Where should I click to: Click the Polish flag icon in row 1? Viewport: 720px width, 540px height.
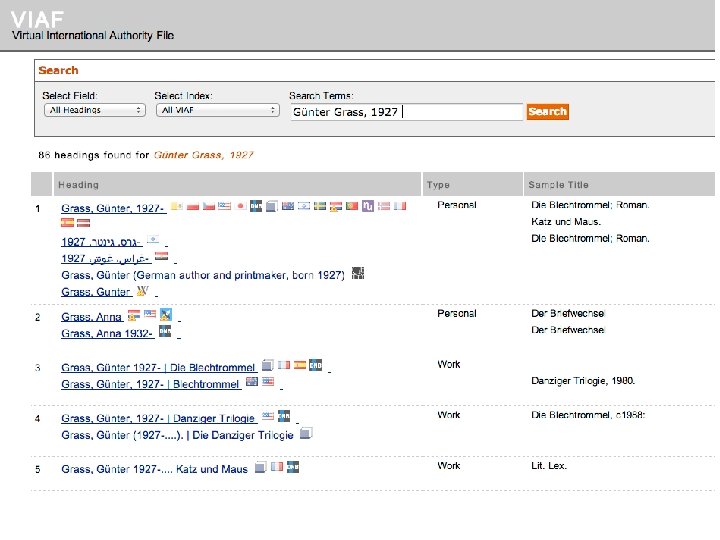click(193, 206)
